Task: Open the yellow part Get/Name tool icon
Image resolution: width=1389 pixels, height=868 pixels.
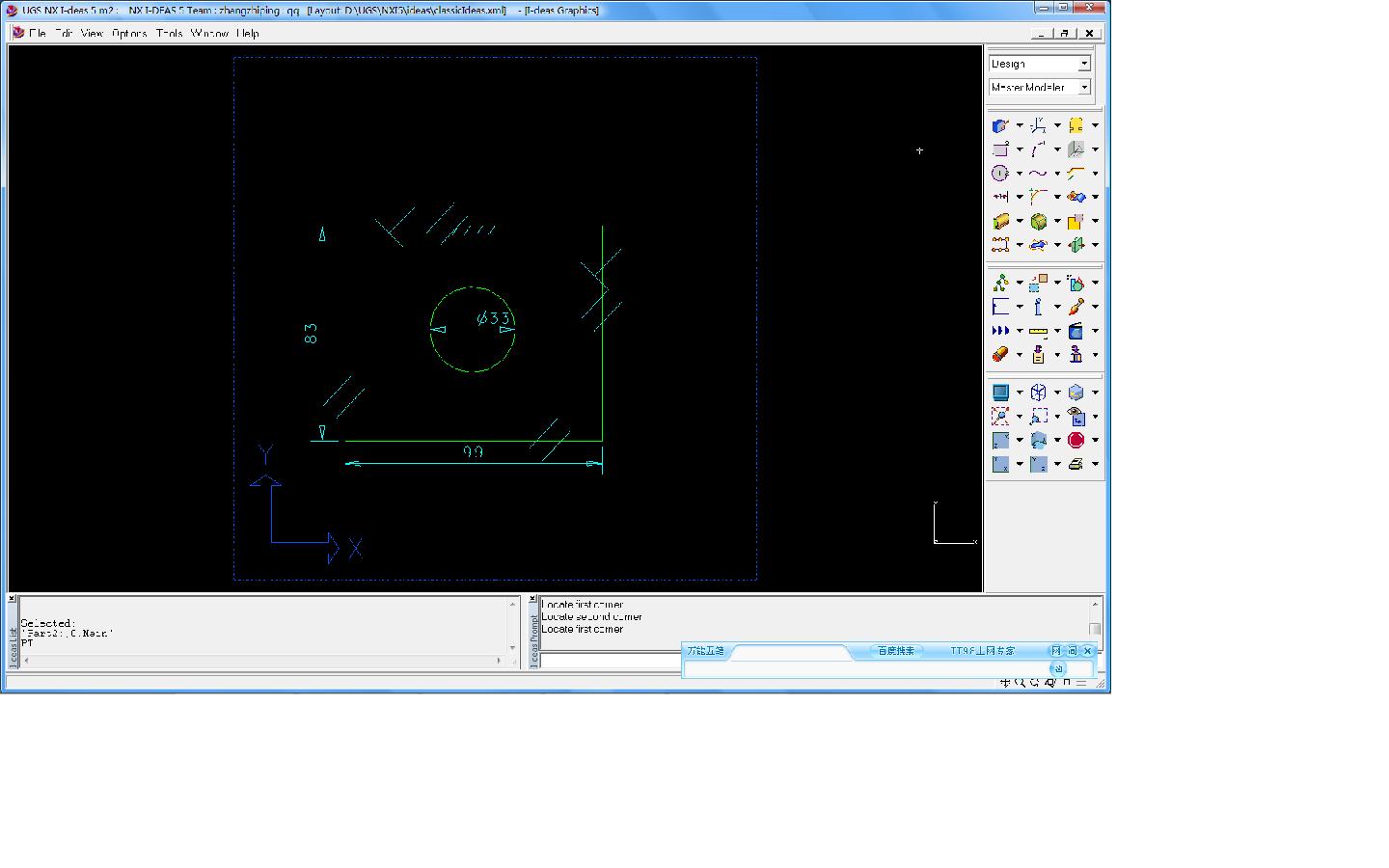Action: [1076, 125]
